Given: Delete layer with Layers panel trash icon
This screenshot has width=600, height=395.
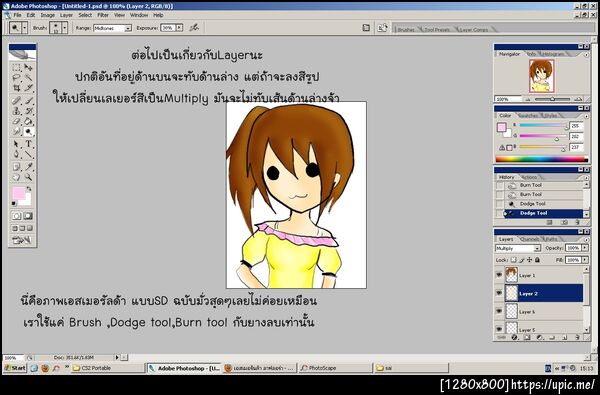Looking at the screenshot, I should pyautogui.click(x=577, y=338).
